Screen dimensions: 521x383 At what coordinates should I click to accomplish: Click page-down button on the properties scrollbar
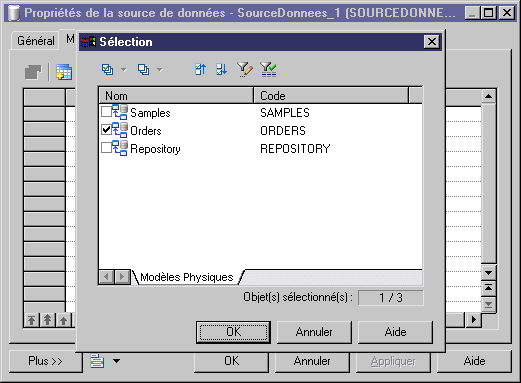(x=488, y=304)
